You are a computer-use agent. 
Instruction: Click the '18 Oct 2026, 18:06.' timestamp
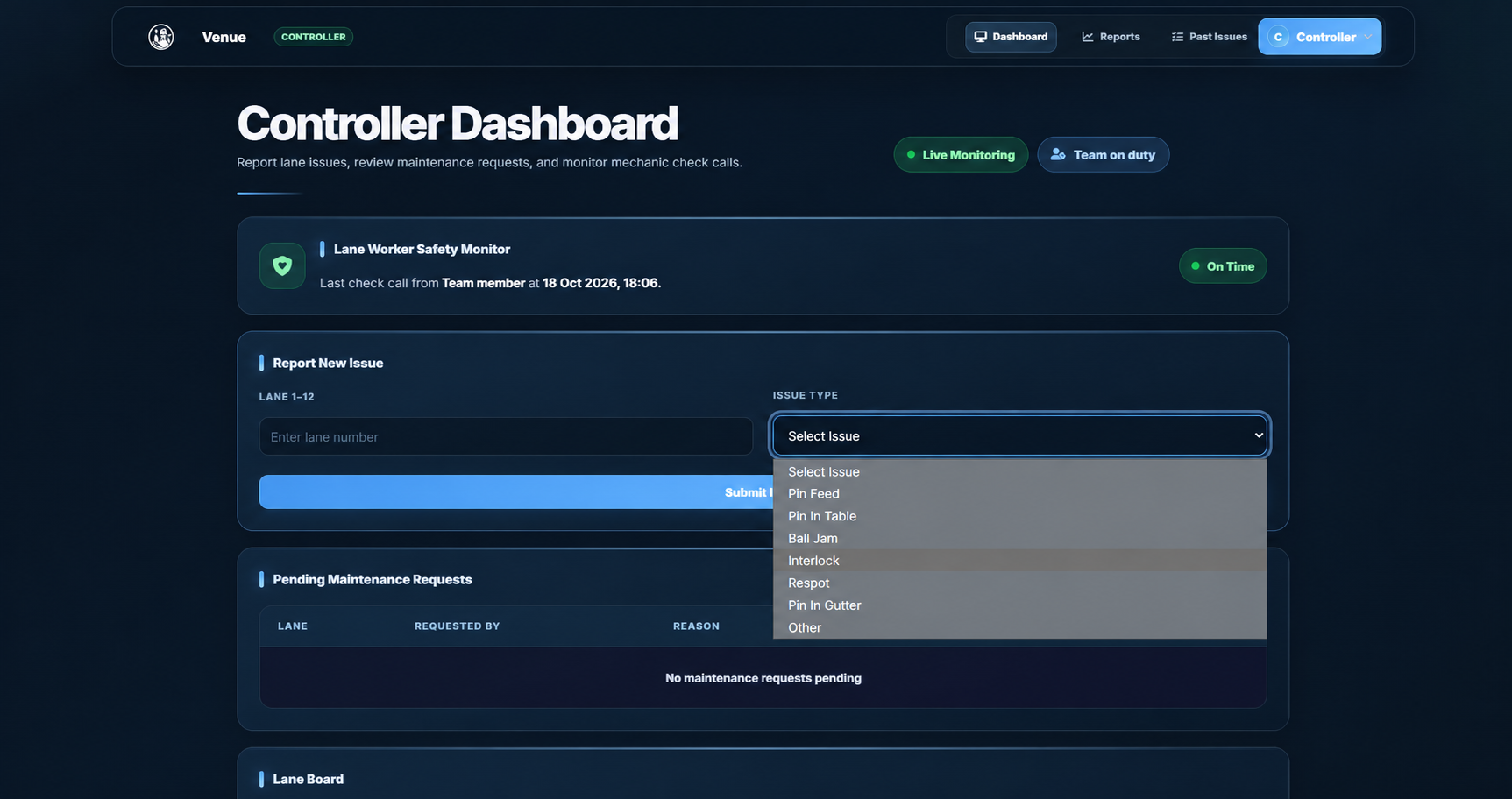click(601, 283)
